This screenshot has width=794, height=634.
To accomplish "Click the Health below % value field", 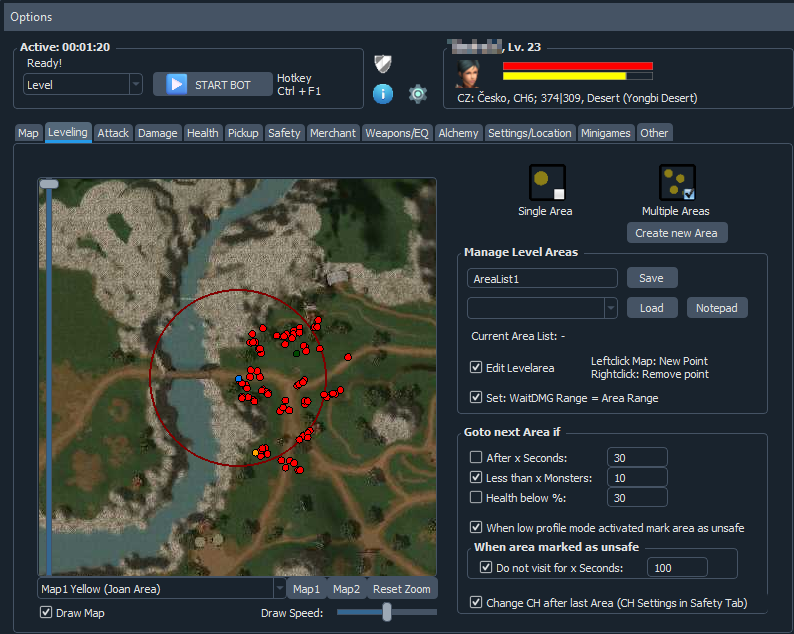I will (x=637, y=498).
